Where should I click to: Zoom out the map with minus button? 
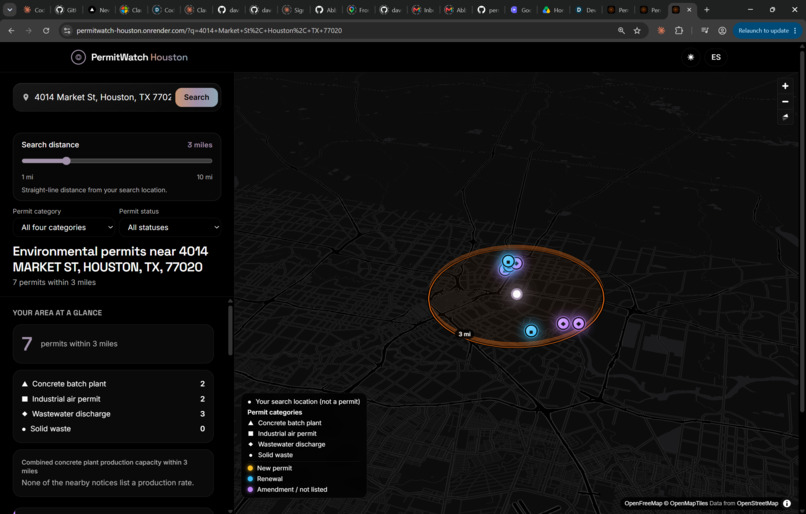(785, 102)
